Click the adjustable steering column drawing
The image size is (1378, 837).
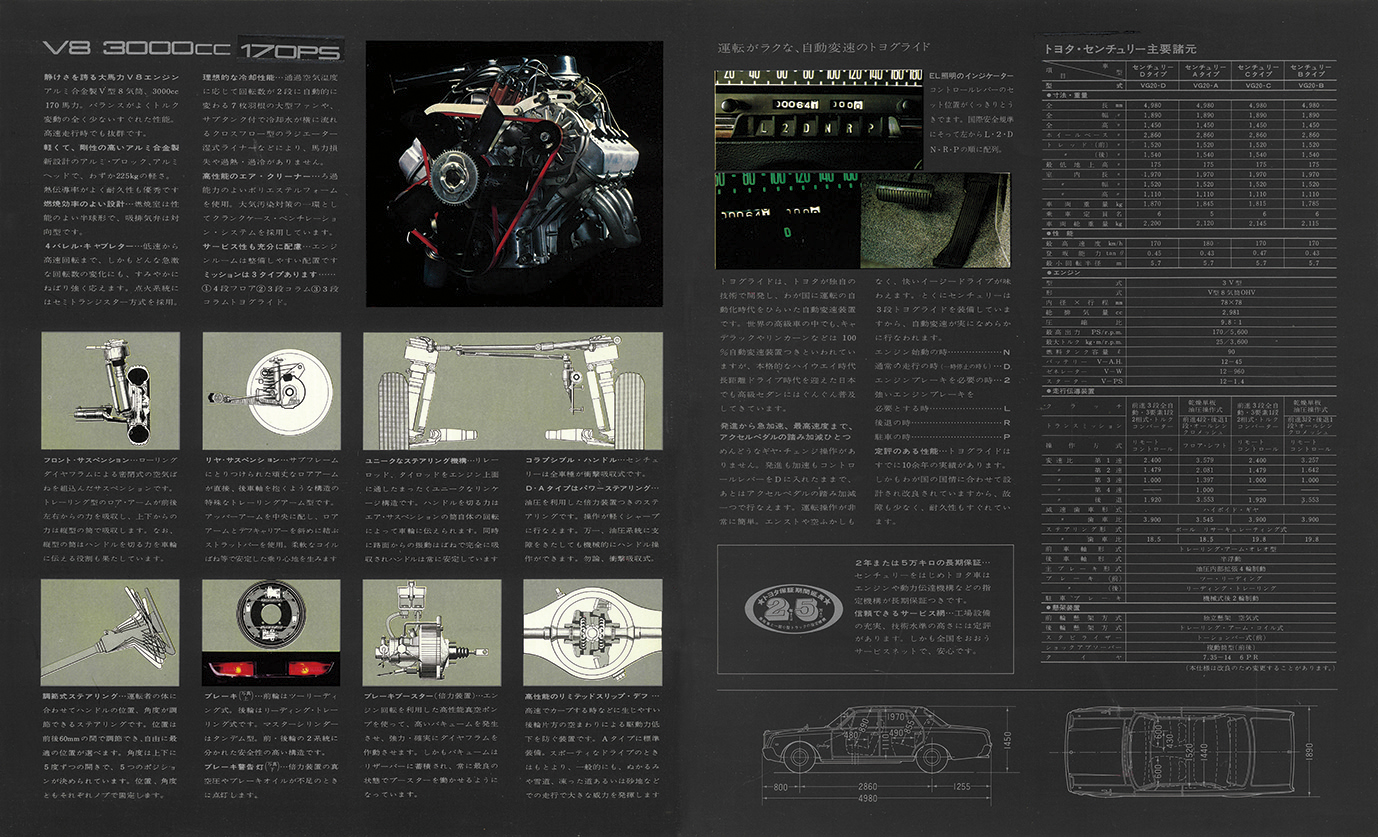pos(111,631)
